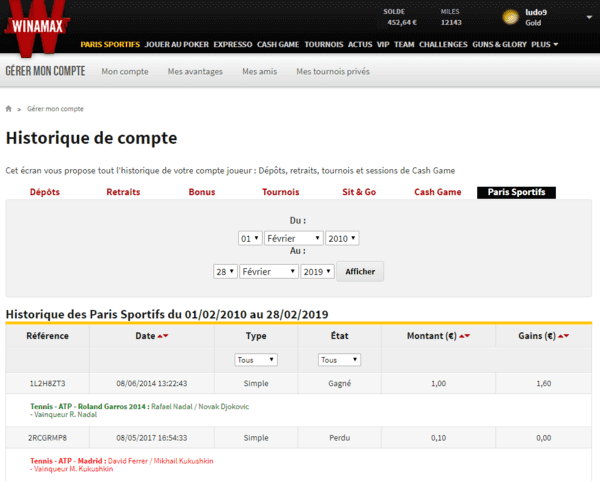Image resolution: width=600 pixels, height=481 pixels.
Task: Open VIP section
Action: (383, 44)
